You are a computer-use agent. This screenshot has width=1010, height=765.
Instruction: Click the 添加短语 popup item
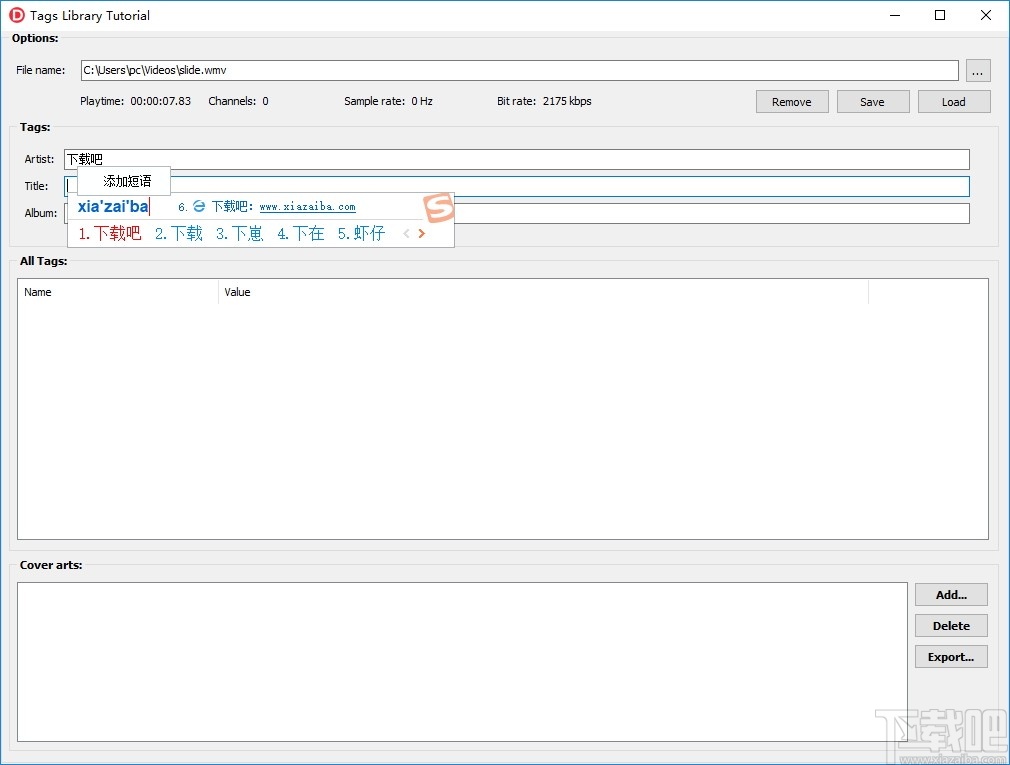(124, 181)
